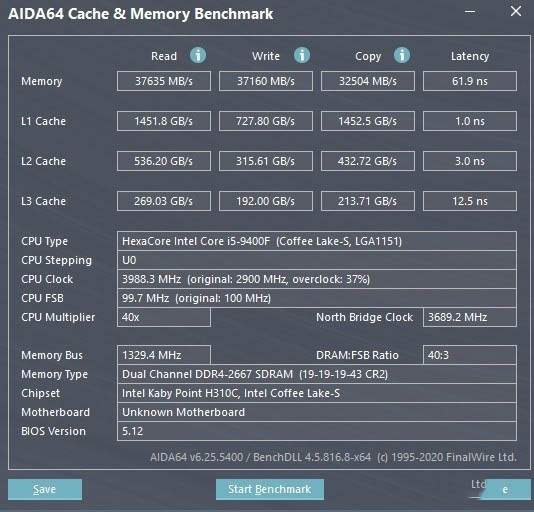Screen dimensions: 534x512
Task: Select L3 Cache Read 269.03 GB/s
Action: pyautogui.click(x=164, y=201)
